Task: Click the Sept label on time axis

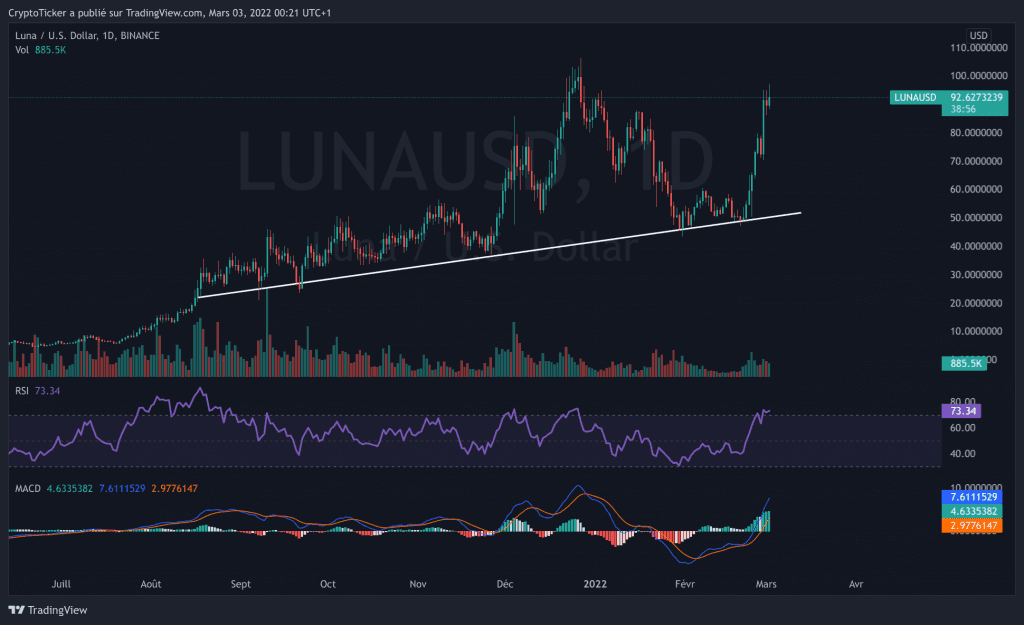Action: click(241, 582)
